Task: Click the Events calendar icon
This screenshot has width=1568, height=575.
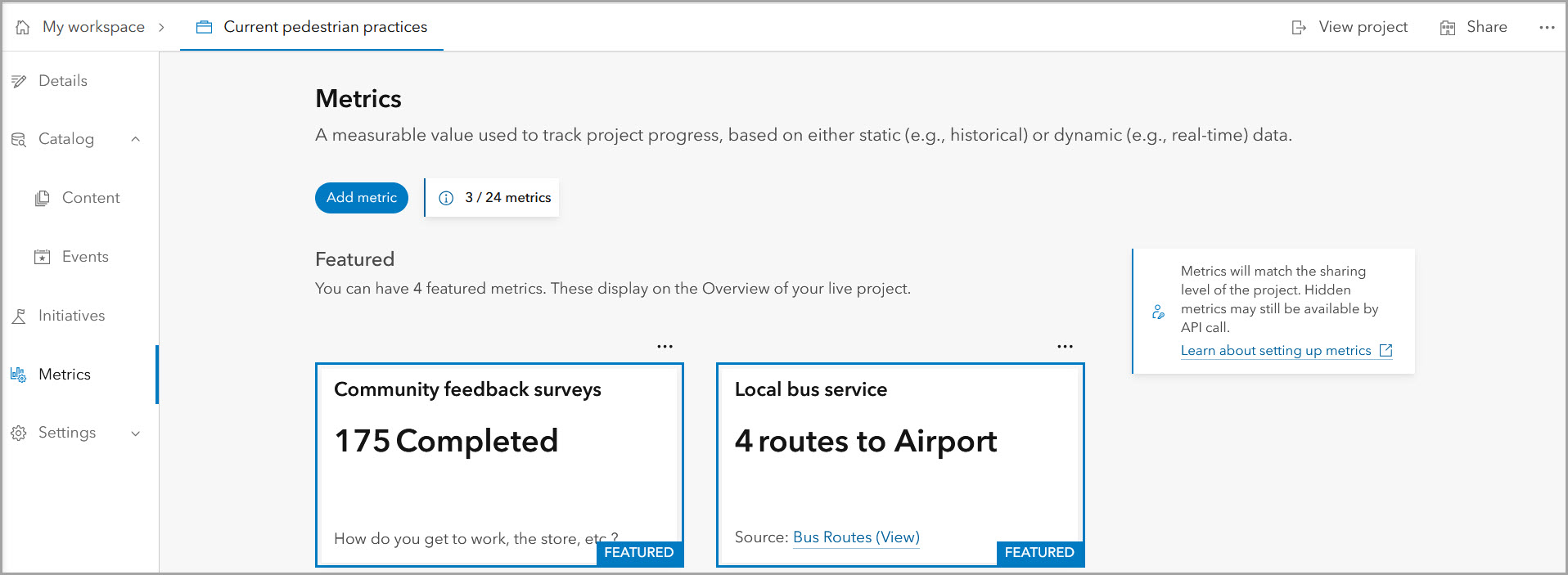Action: pos(43,257)
